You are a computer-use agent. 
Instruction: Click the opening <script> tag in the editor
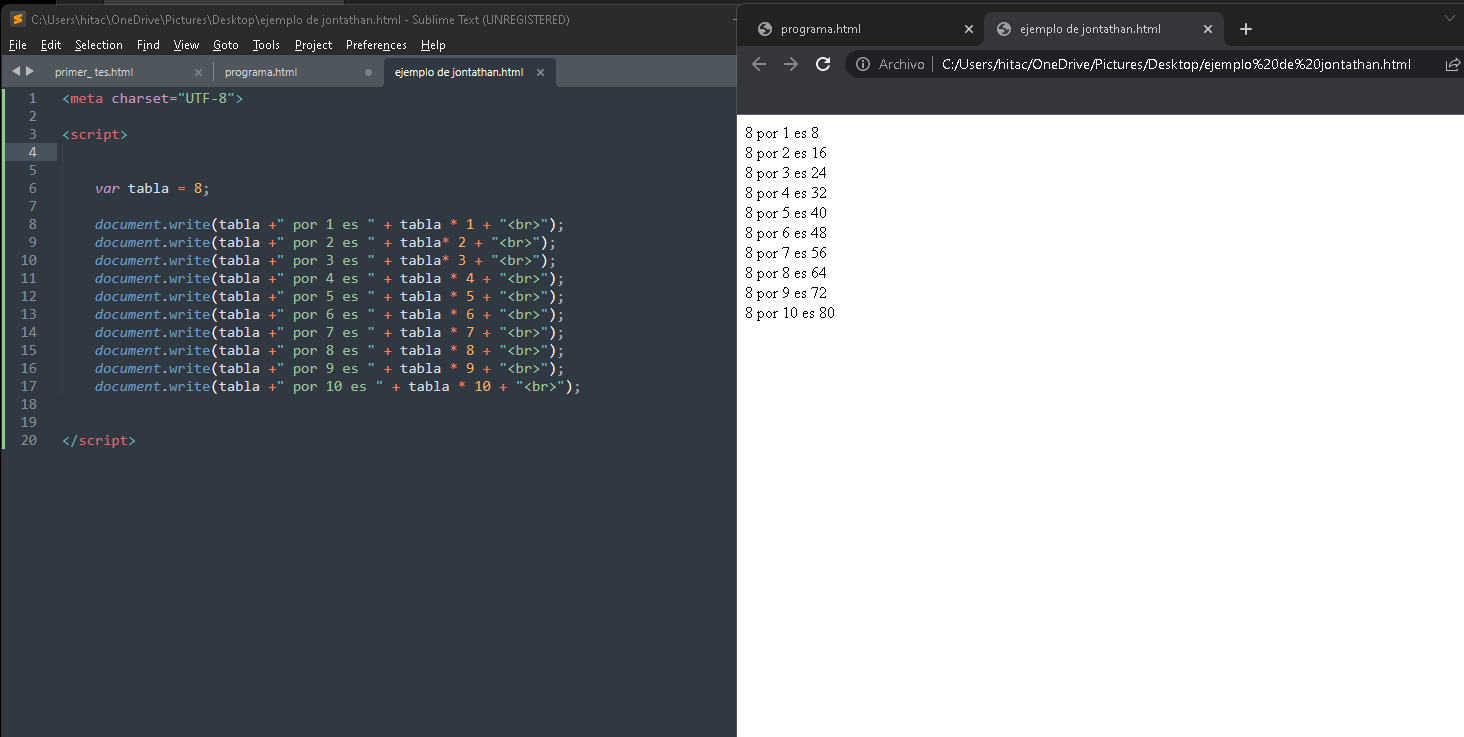click(x=95, y=134)
